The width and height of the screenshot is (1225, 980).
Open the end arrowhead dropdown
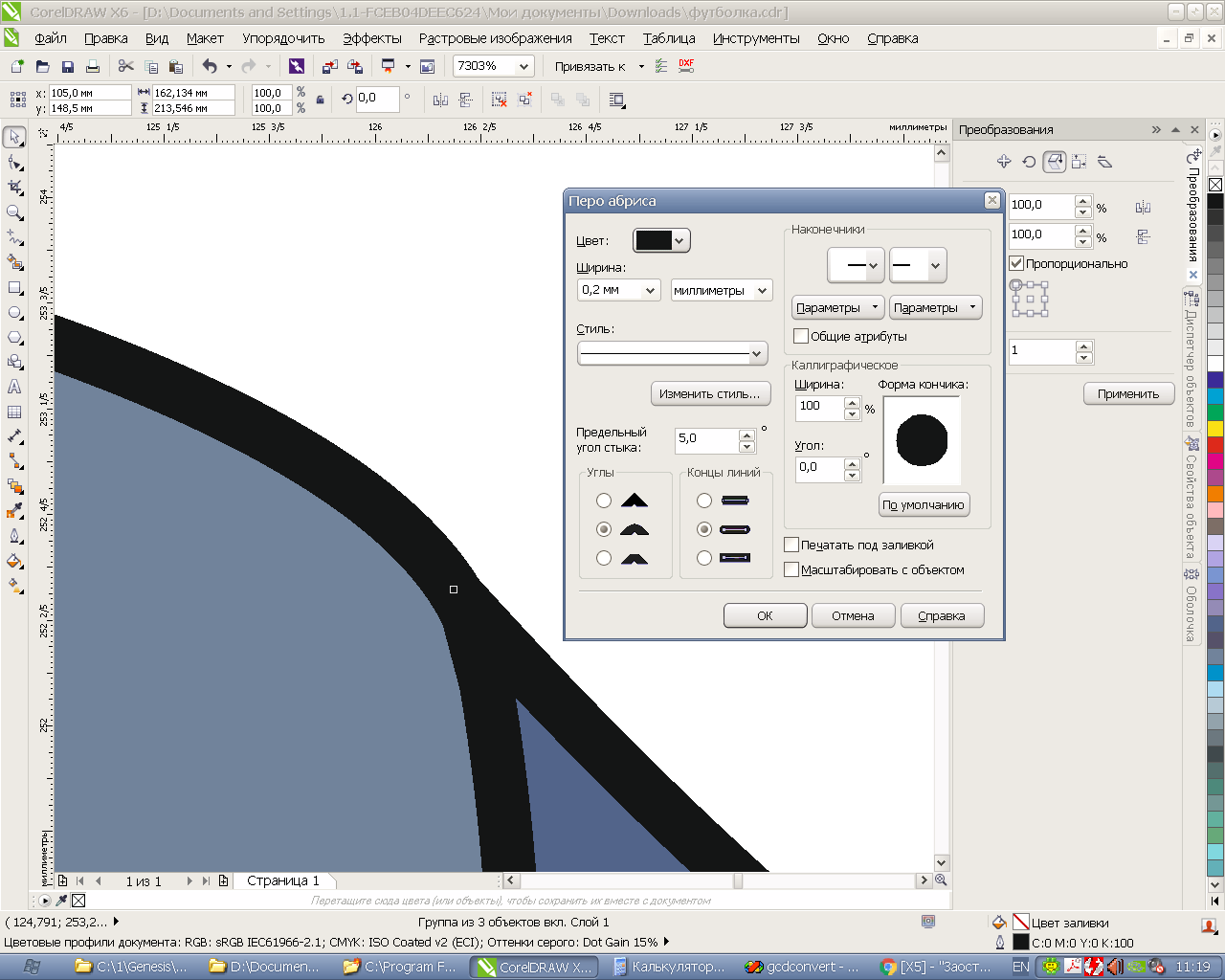click(919, 265)
